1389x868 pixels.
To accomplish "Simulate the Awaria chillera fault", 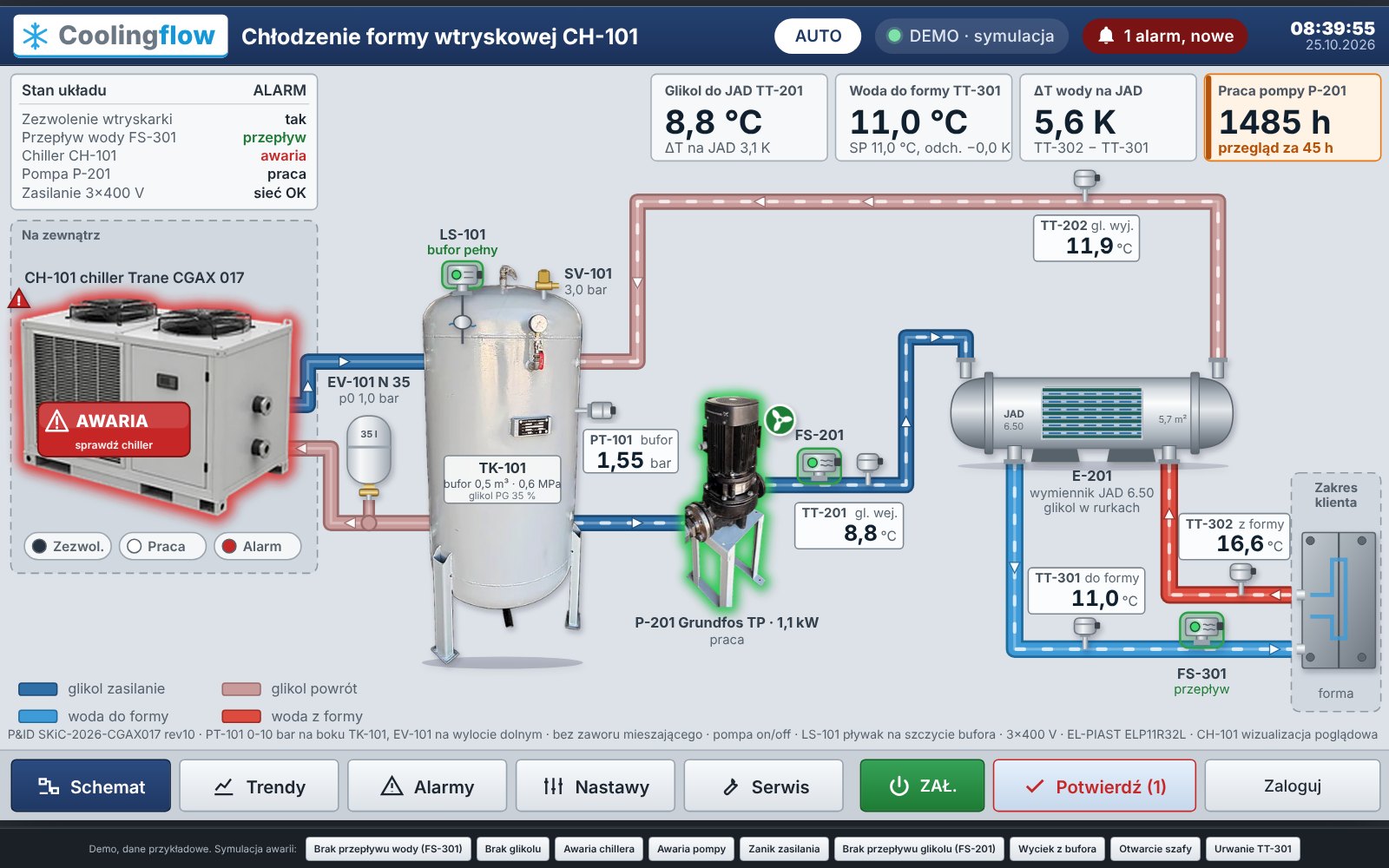I will click(x=599, y=849).
